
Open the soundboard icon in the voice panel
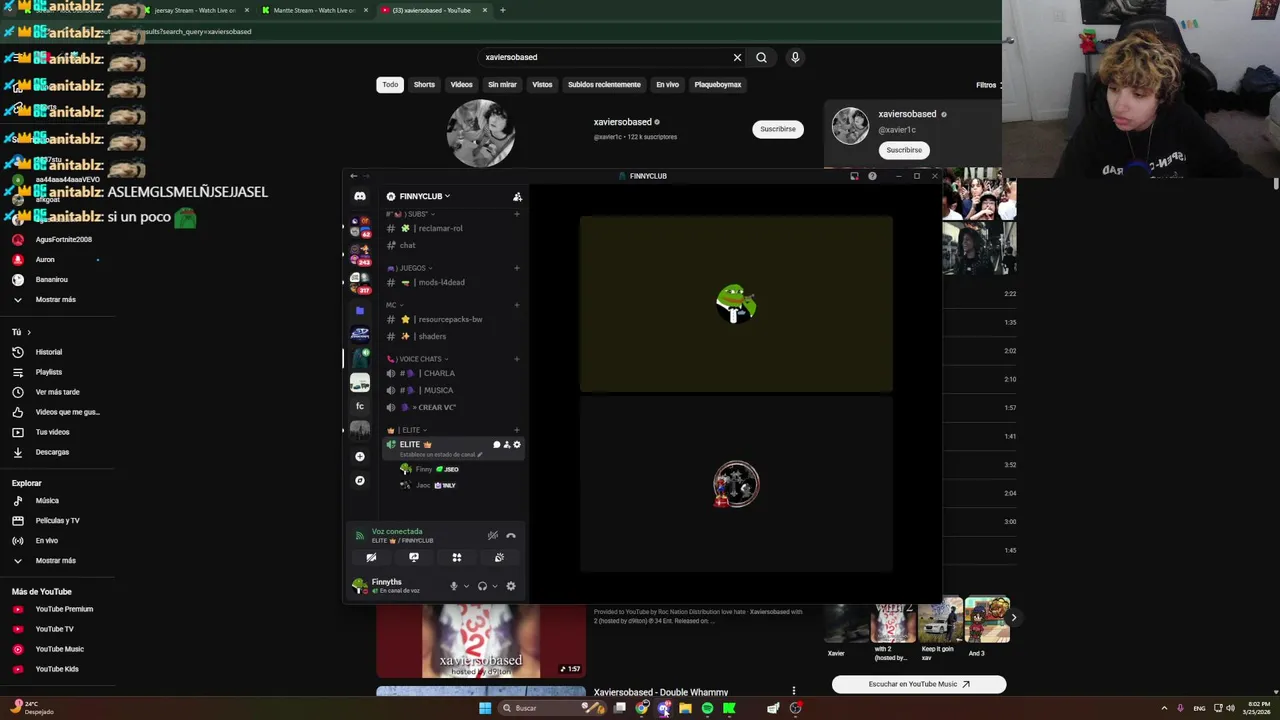(x=499, y=558)
